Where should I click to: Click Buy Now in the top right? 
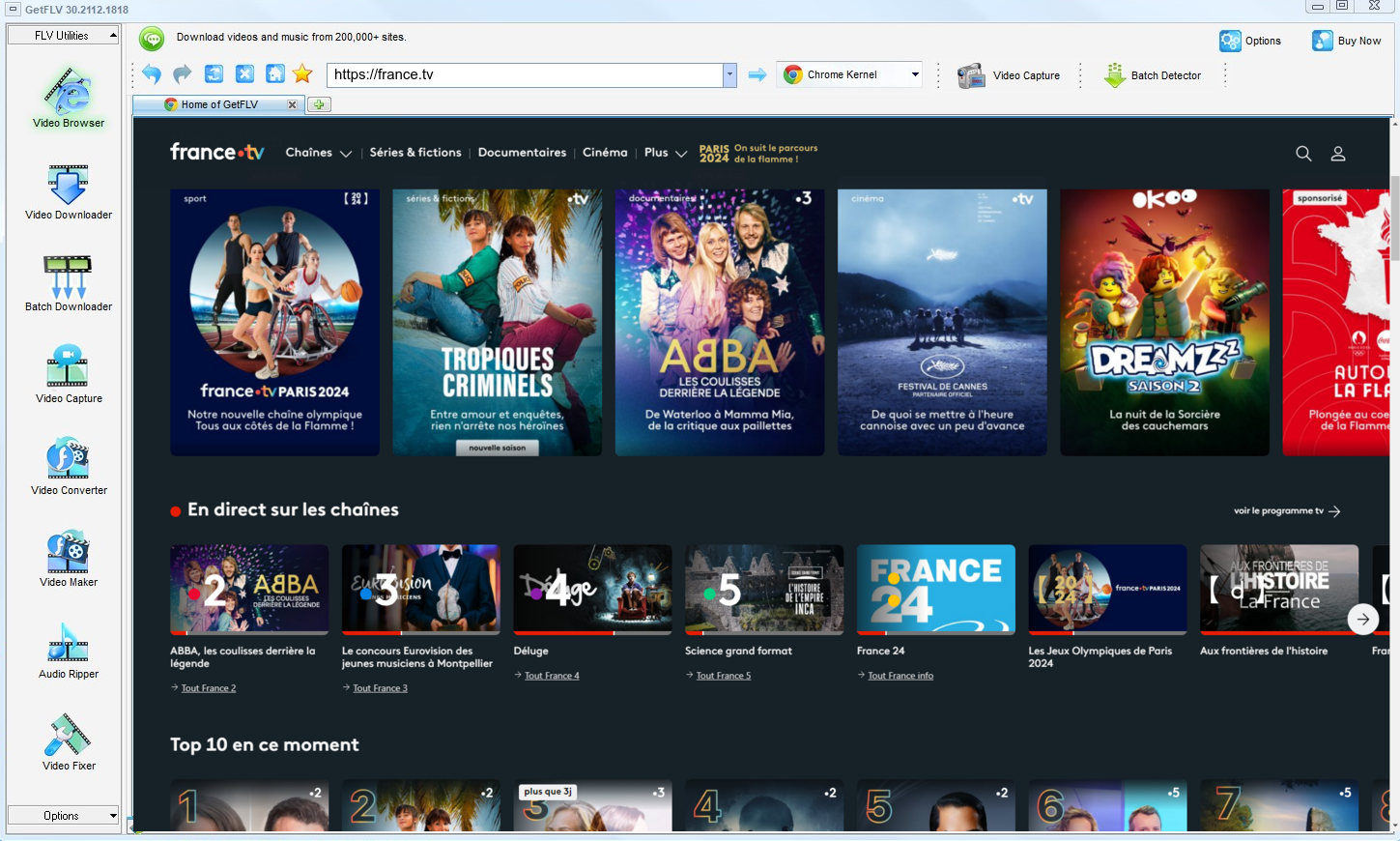click(1346, 41)
